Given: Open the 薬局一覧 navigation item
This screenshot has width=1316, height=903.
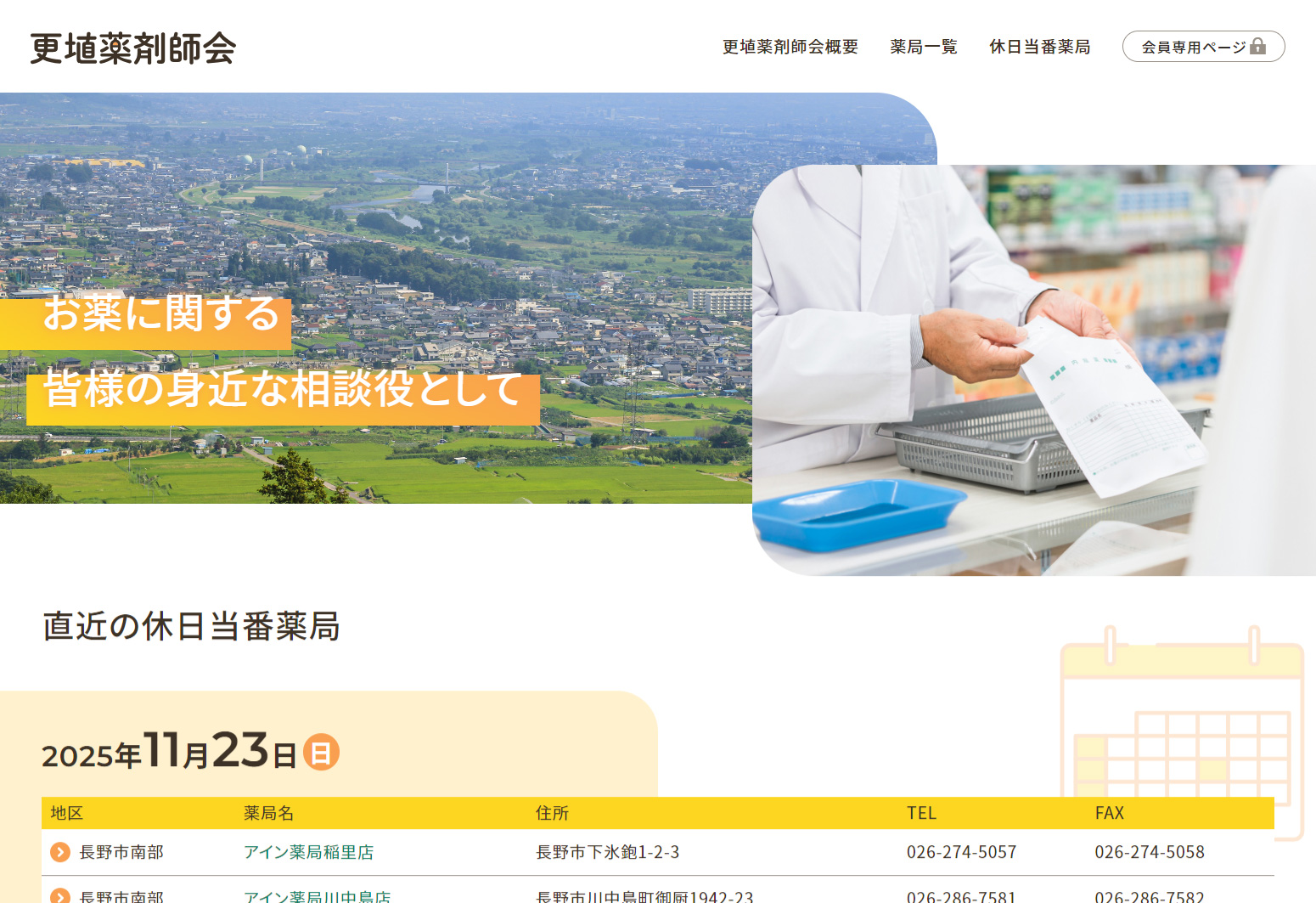Looking at the screenshot, I should point(923,47).
